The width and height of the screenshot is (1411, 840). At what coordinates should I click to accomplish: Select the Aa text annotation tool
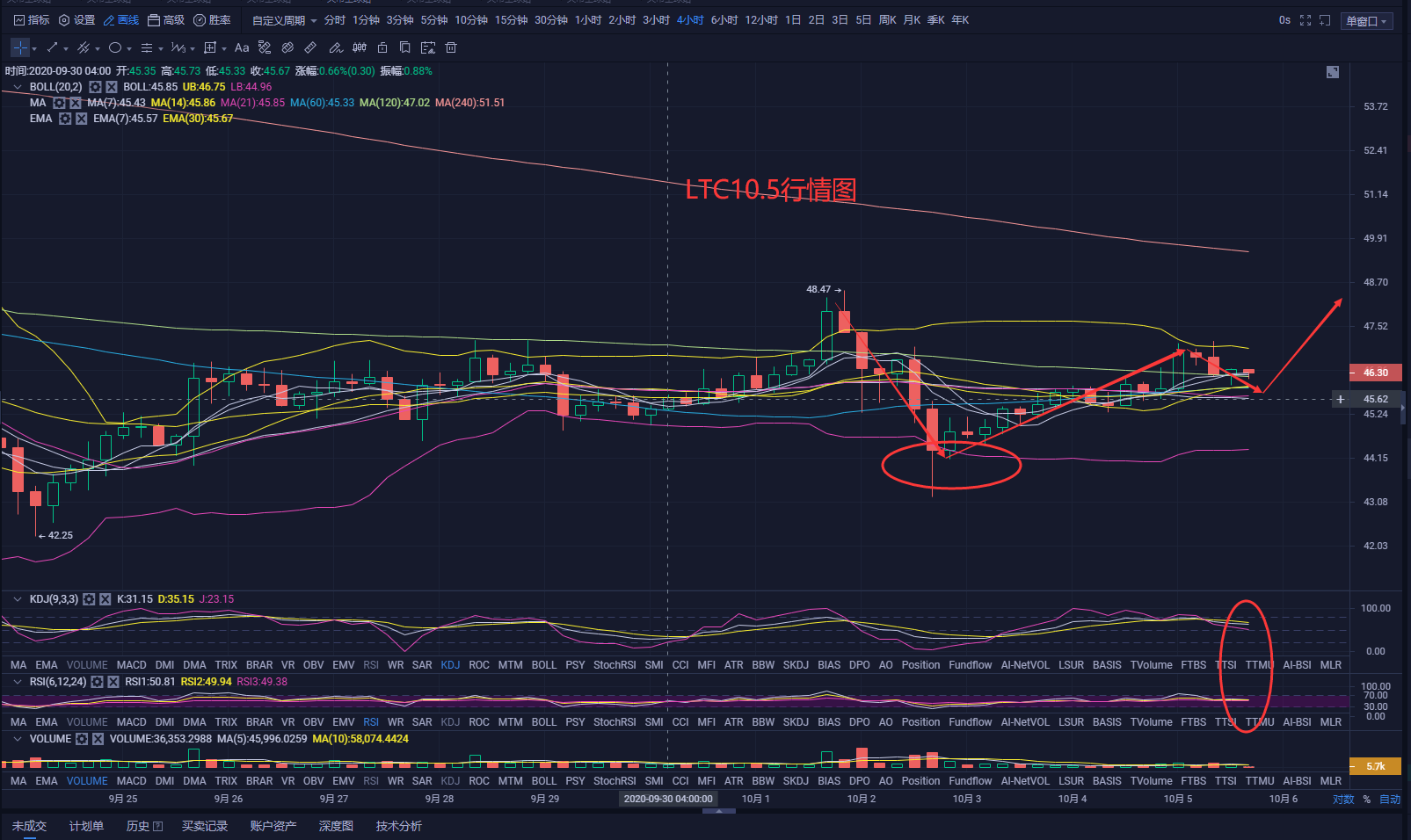[243, 47]
